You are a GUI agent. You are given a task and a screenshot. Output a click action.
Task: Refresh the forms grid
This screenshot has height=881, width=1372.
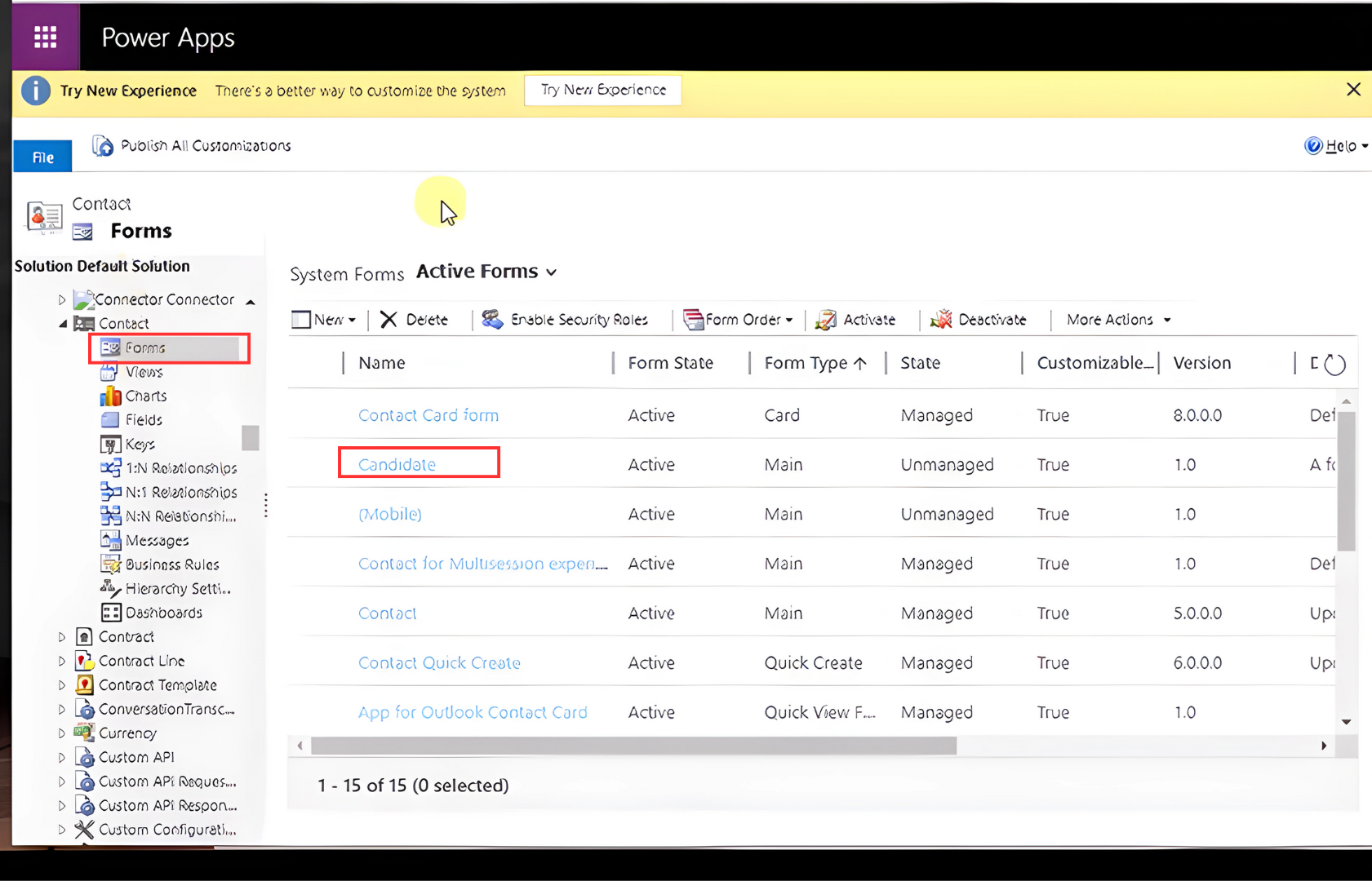click(x=1334, y=364)
